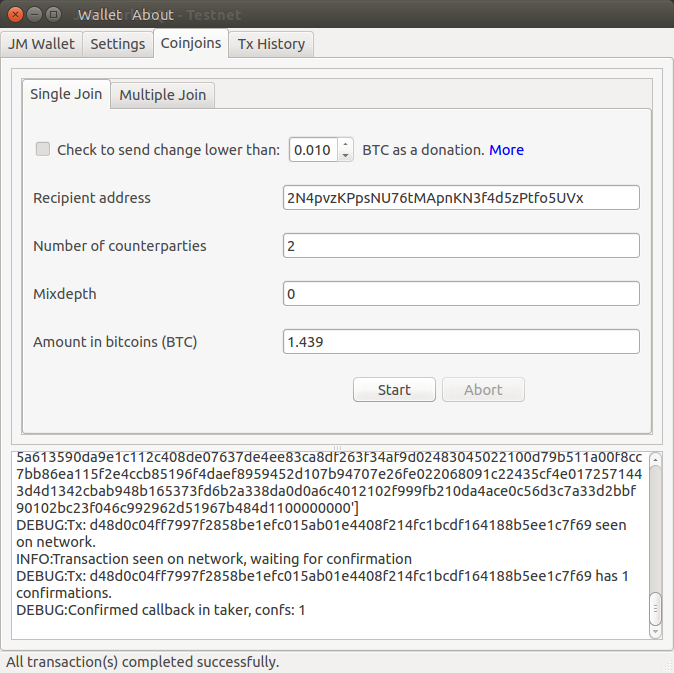Viewport: 674px width, 673px height.
Task: Switch to the Multiple Join tab
Action: tap(162, 95)
